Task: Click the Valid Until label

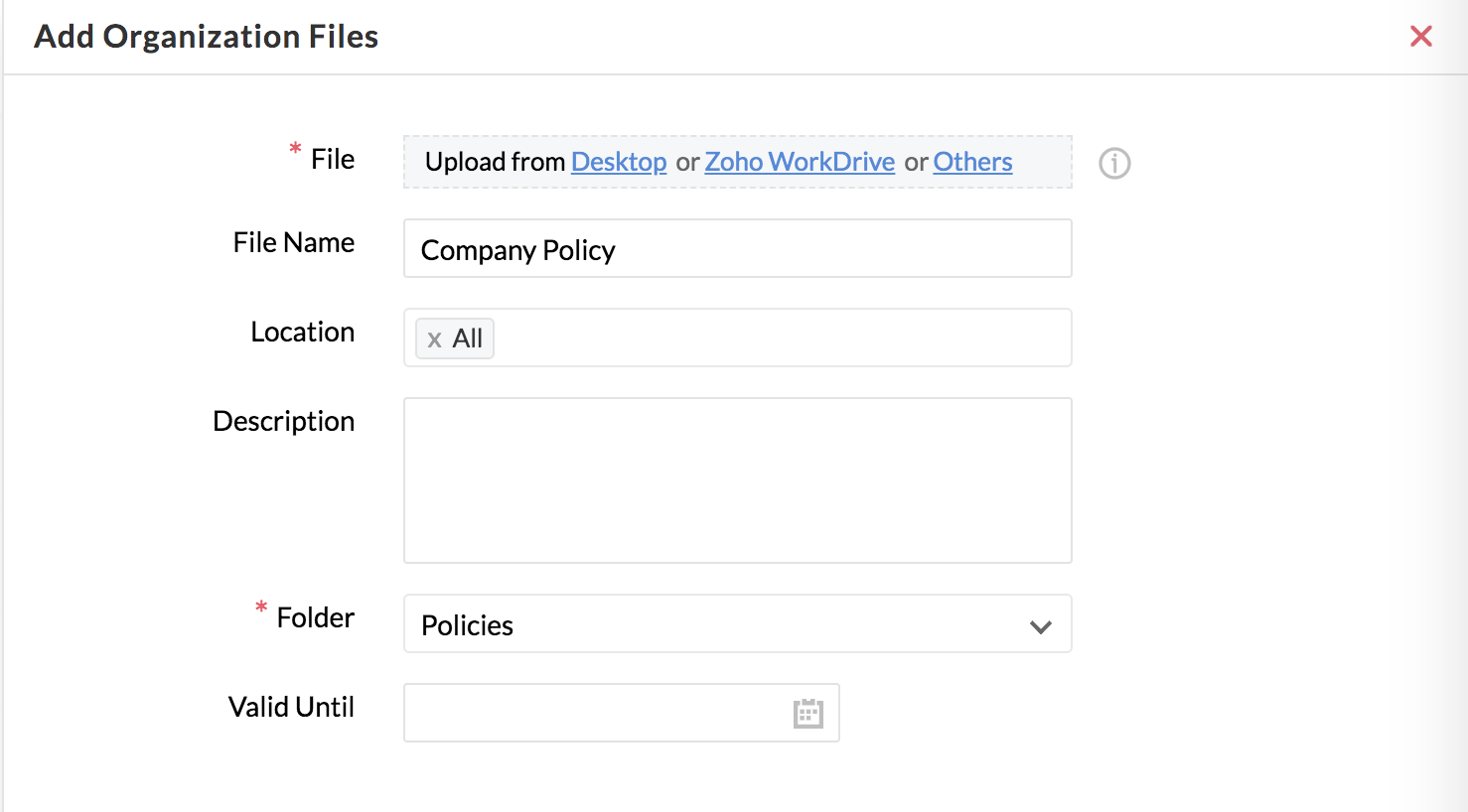Action: click(x=291, y=707)
